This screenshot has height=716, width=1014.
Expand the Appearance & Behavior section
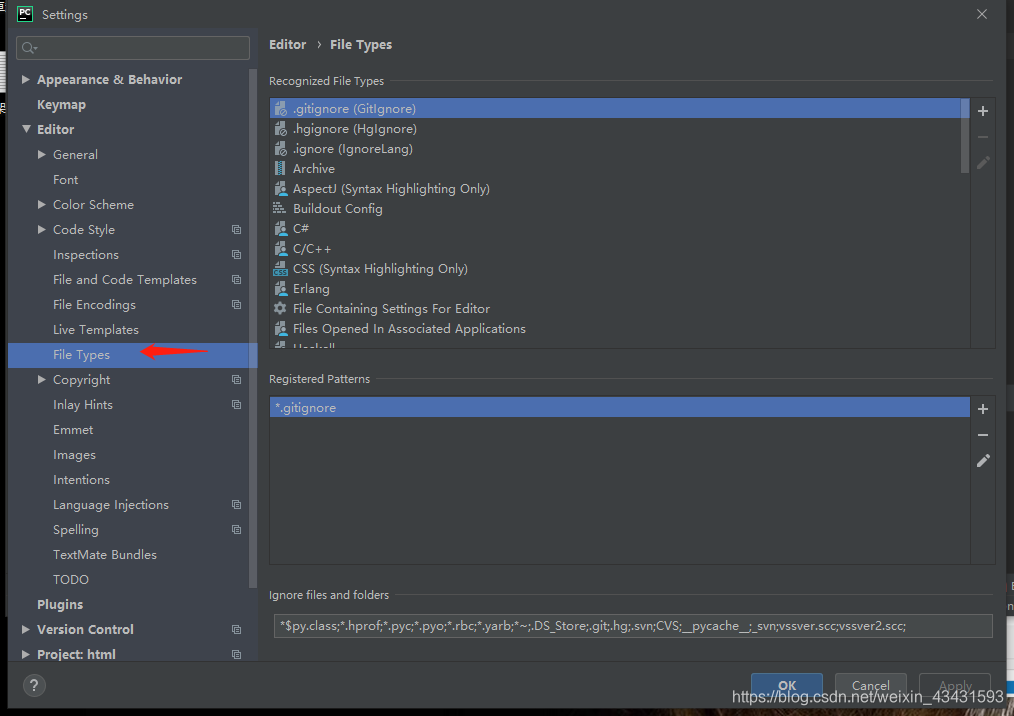point(26,79)
